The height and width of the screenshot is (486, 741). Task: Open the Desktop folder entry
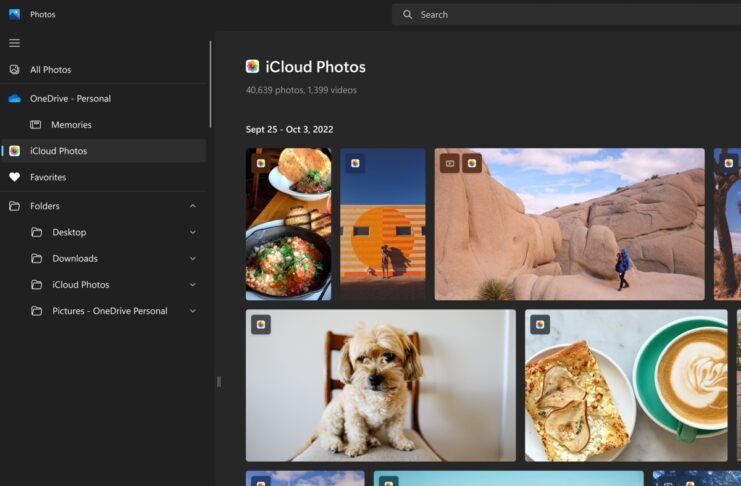point(104,232)
